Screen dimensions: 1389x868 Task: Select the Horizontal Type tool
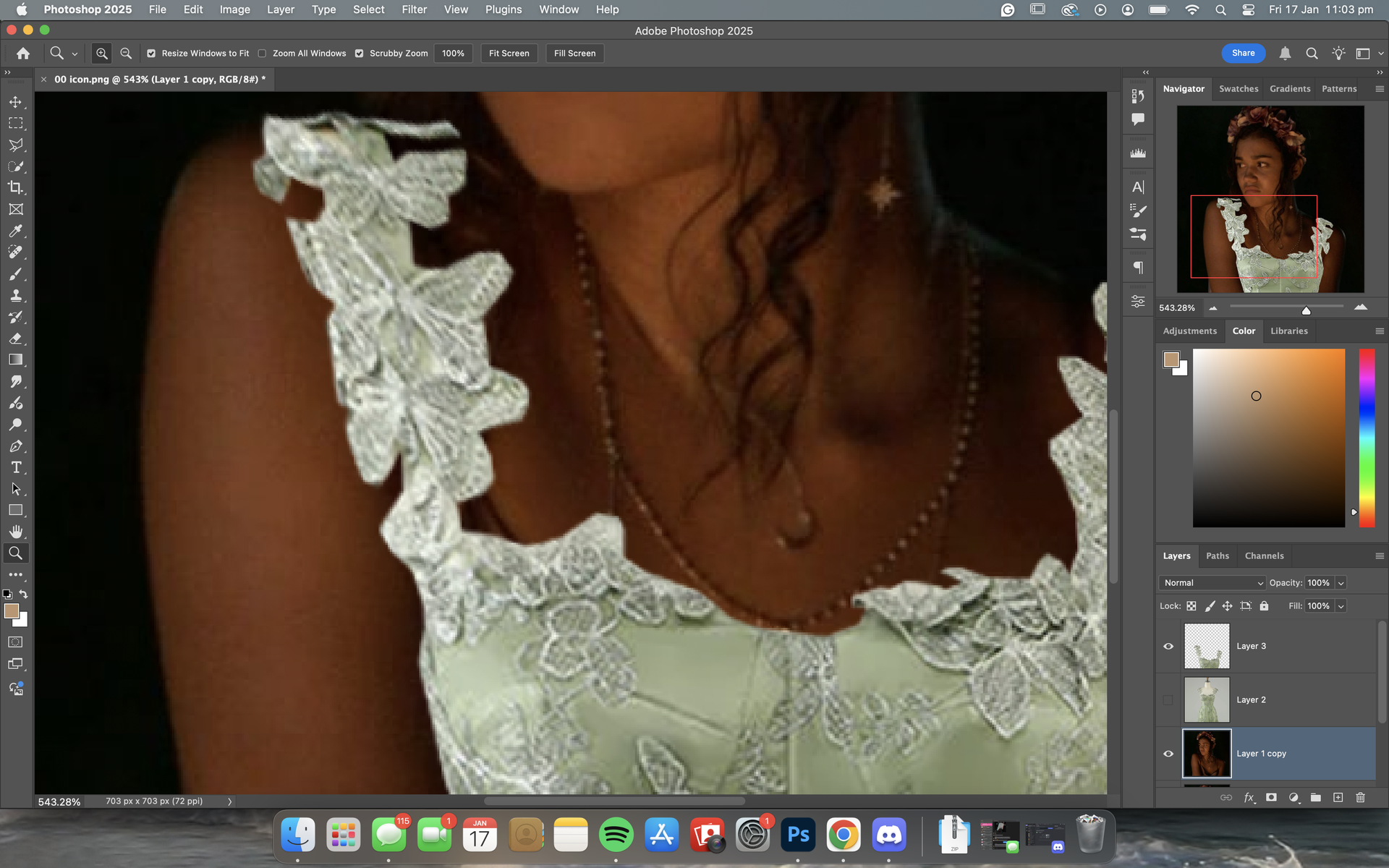pyautogui.click(x=15, y=467)
